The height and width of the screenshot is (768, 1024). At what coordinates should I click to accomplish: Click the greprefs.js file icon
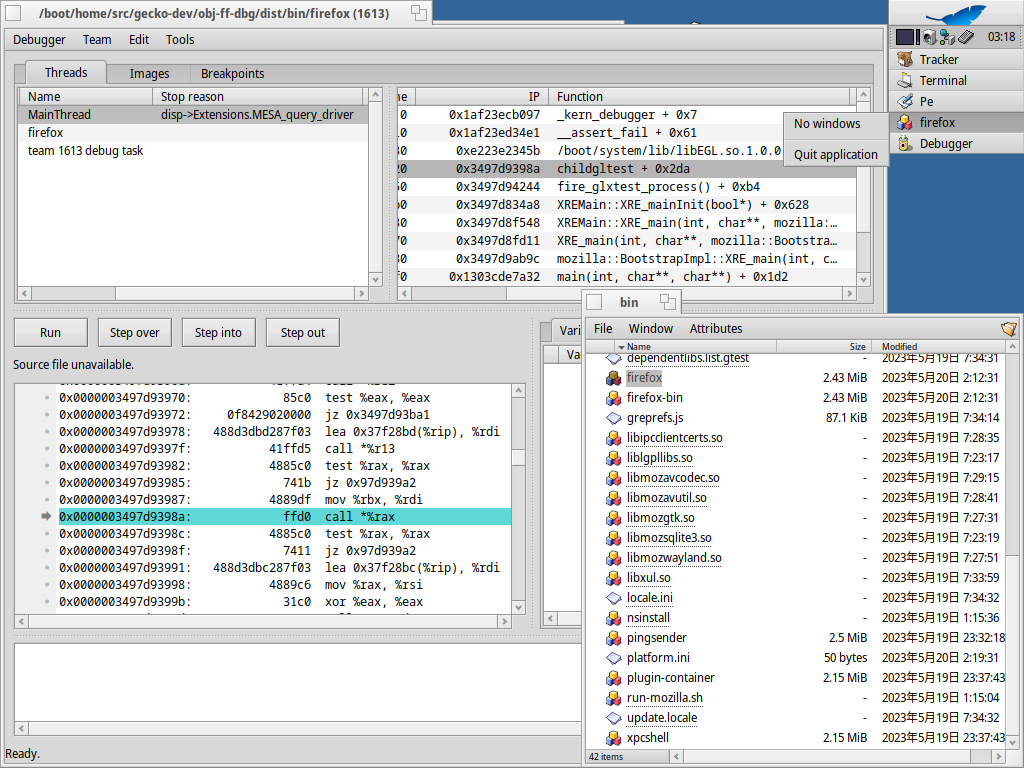pos(613,418)
